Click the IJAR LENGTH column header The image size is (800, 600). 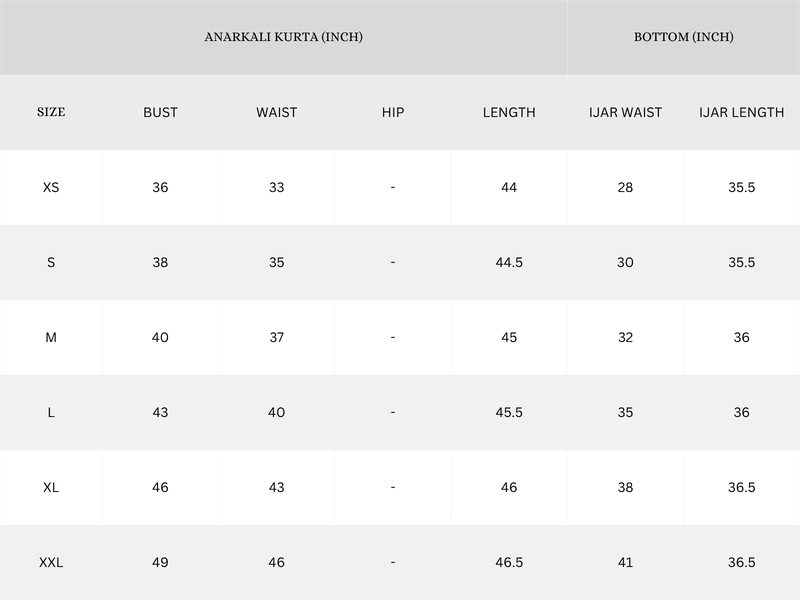click(x=741, y=112)
